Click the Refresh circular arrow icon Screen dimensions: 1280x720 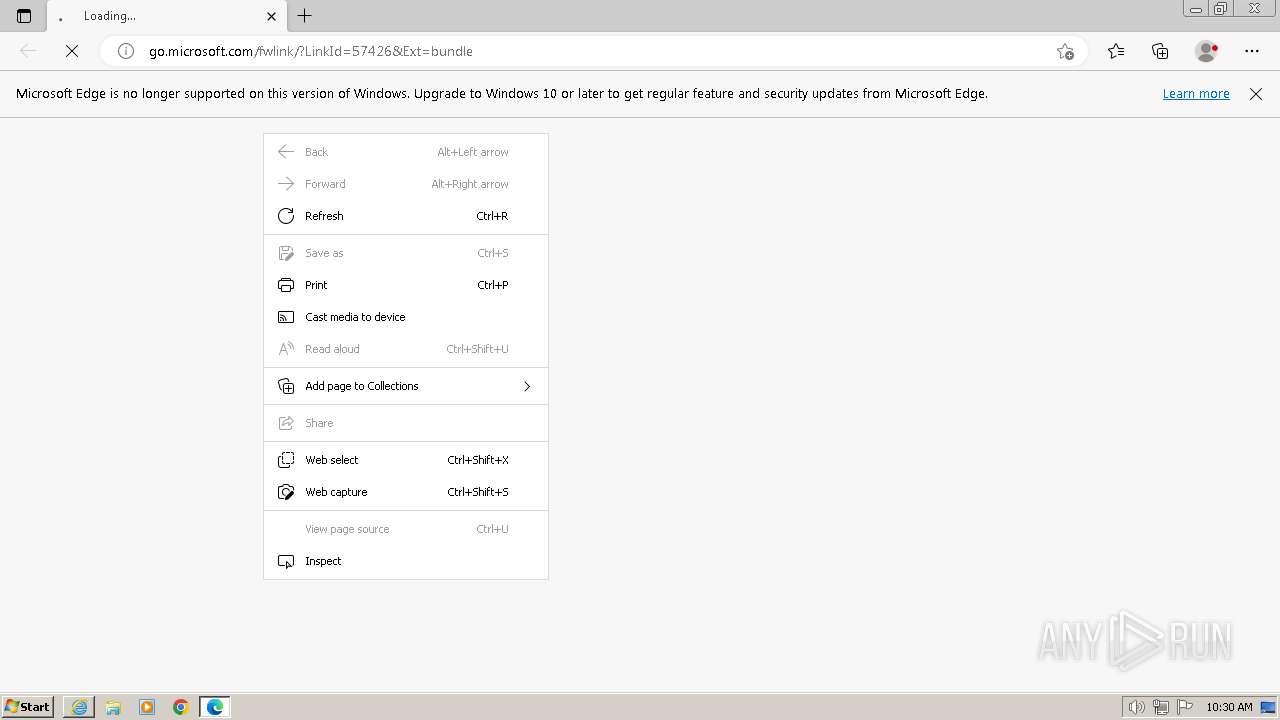[286, 216]
